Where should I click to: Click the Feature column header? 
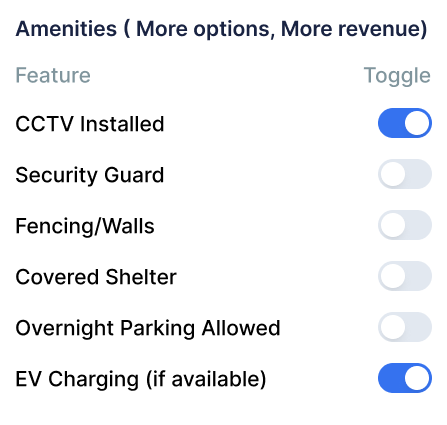click(53, 75)
